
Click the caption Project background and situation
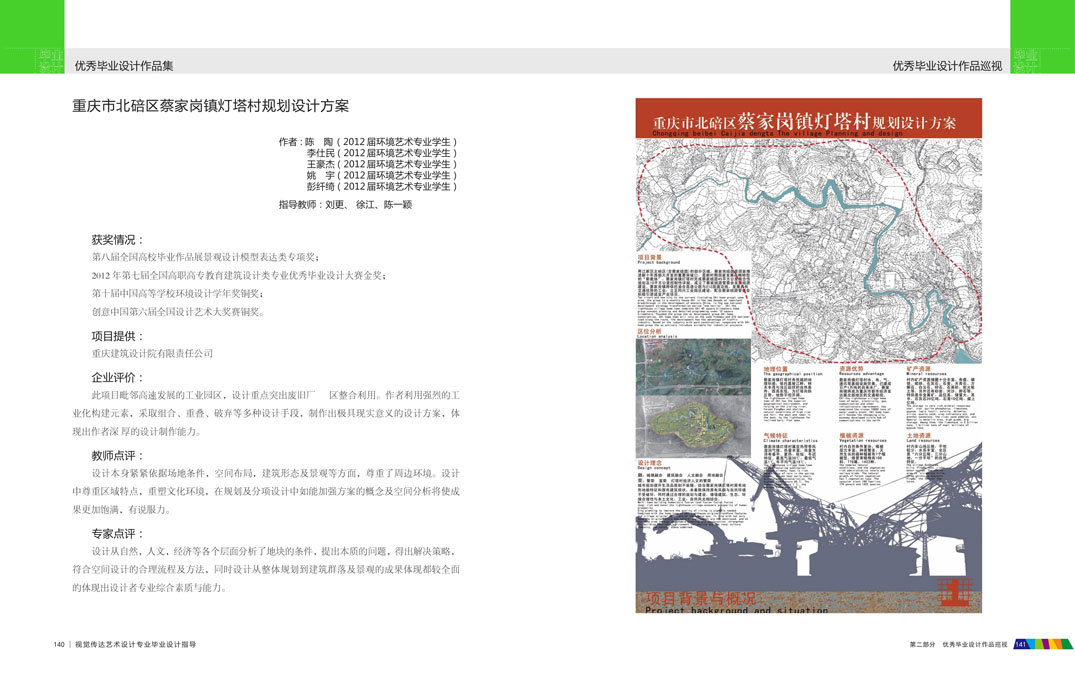point(736,610)
